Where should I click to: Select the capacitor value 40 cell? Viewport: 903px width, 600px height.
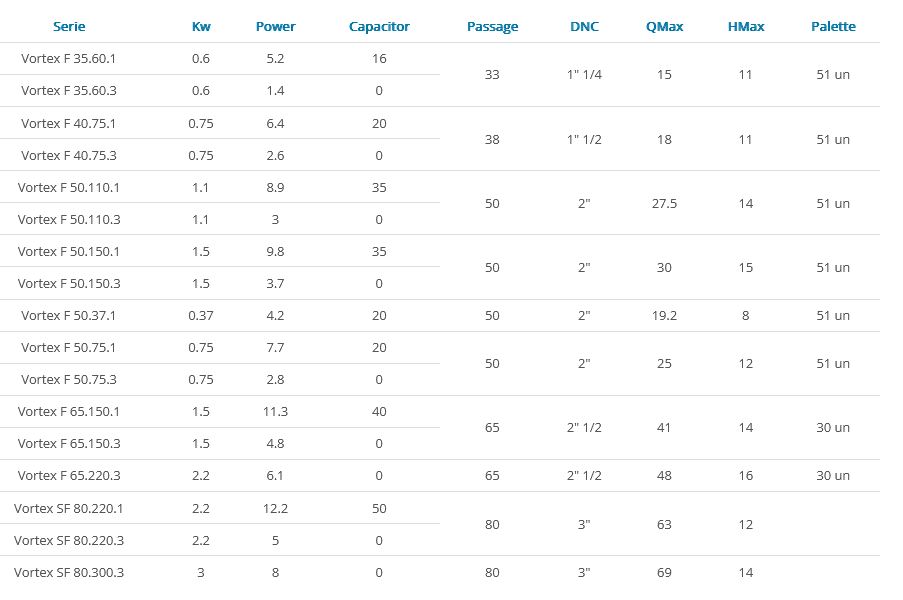[x=379, y=412]
